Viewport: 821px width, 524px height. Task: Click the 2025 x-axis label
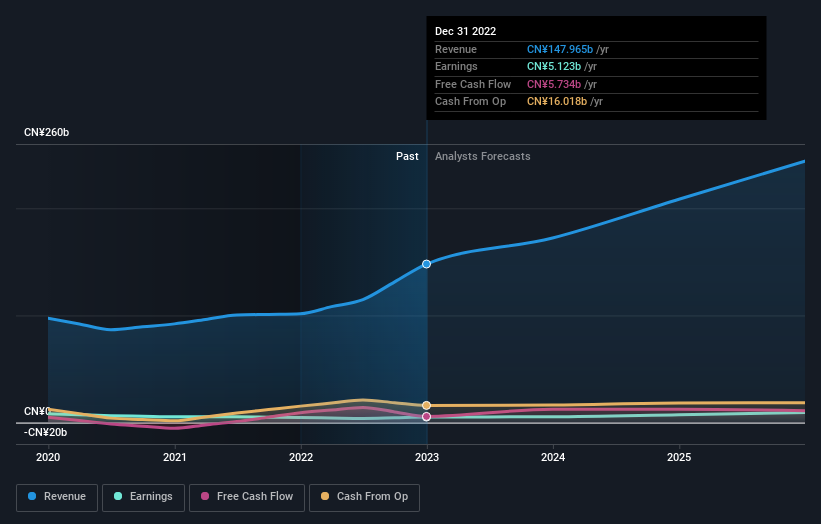point(679,457)
